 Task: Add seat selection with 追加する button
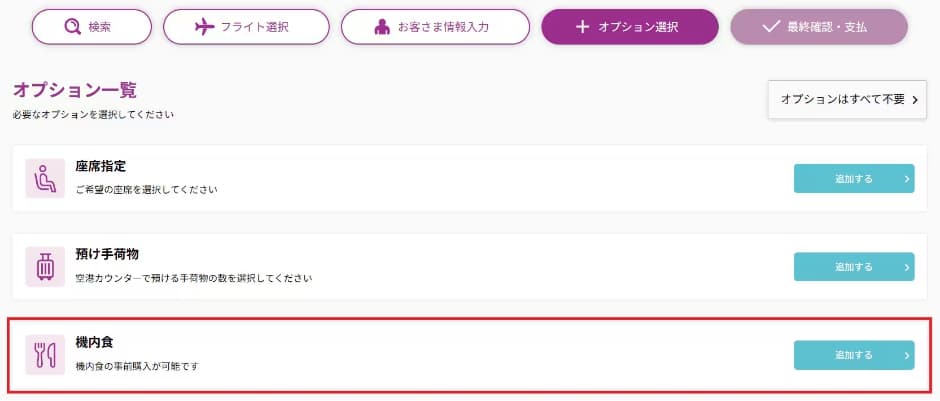(853, 179)
